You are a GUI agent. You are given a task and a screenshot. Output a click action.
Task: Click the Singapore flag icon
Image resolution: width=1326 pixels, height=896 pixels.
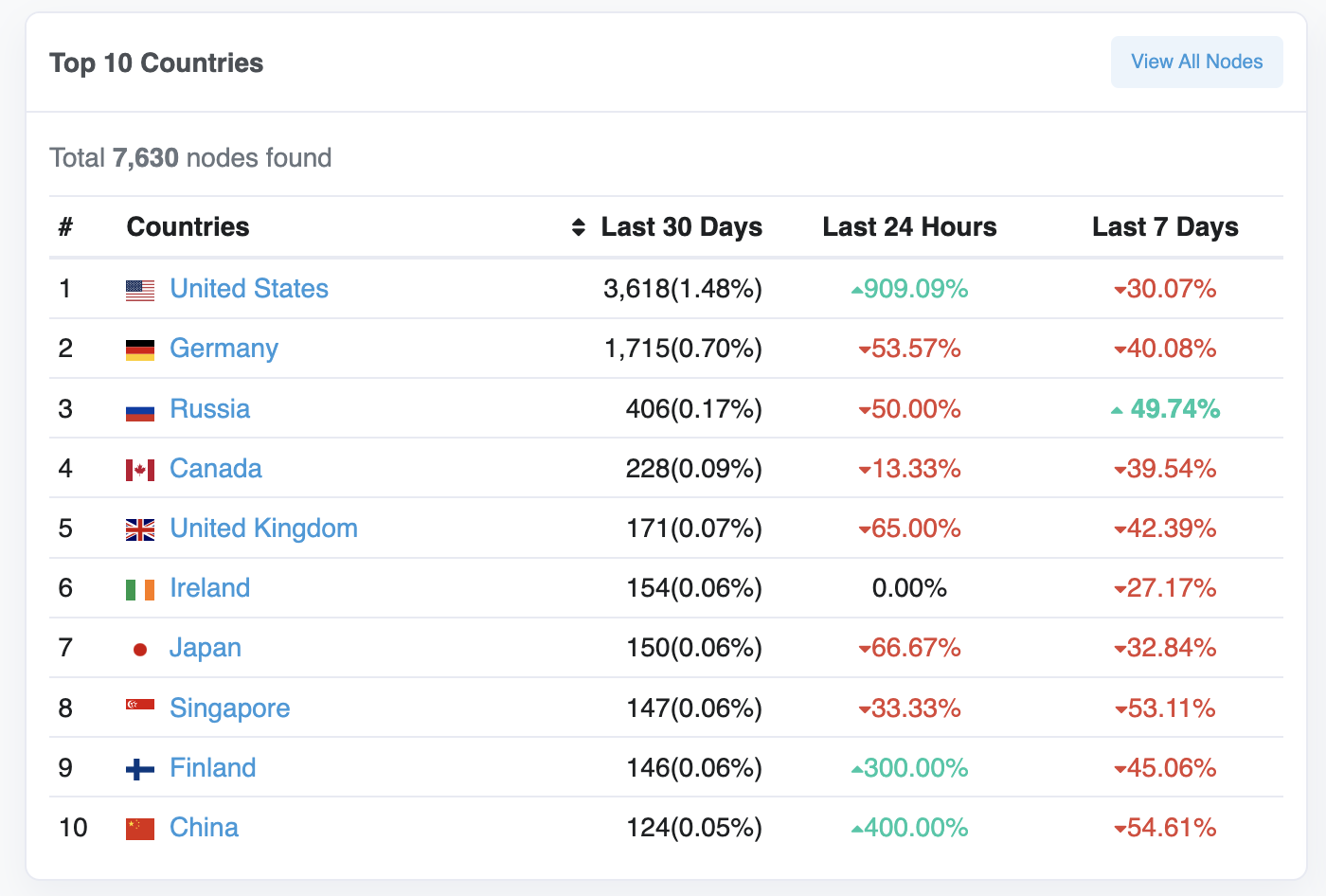tap(138, 708)
